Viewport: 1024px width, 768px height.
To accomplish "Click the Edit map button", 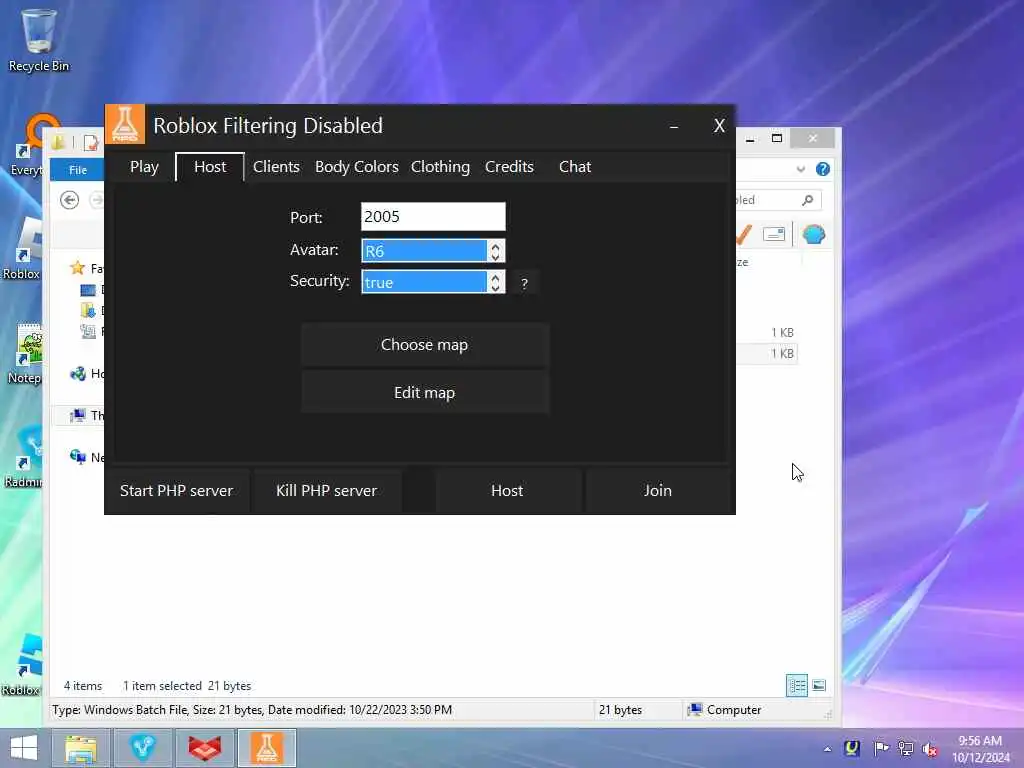I will [424, 392].
